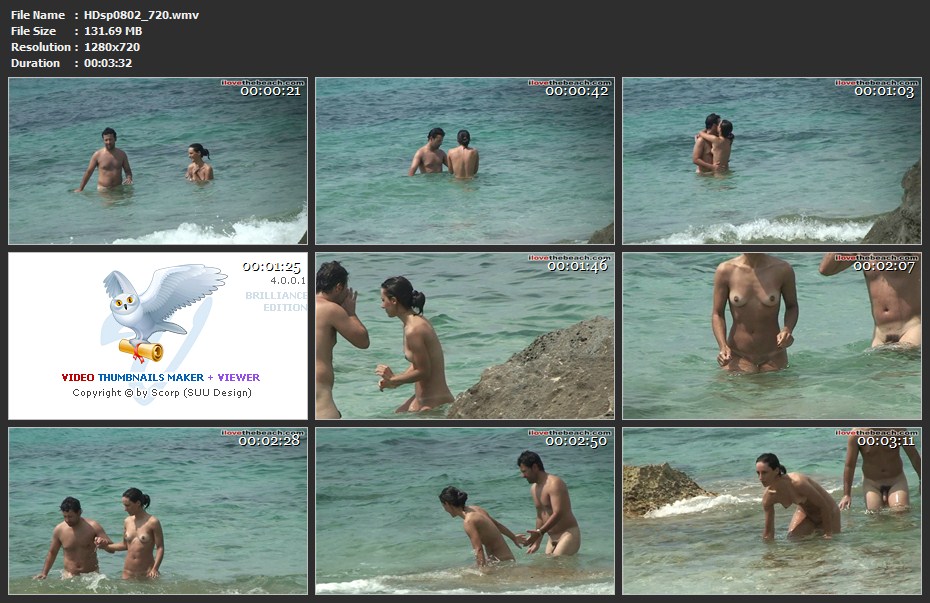Click the 4.0.0.1 version number

[x=283, y=282]
